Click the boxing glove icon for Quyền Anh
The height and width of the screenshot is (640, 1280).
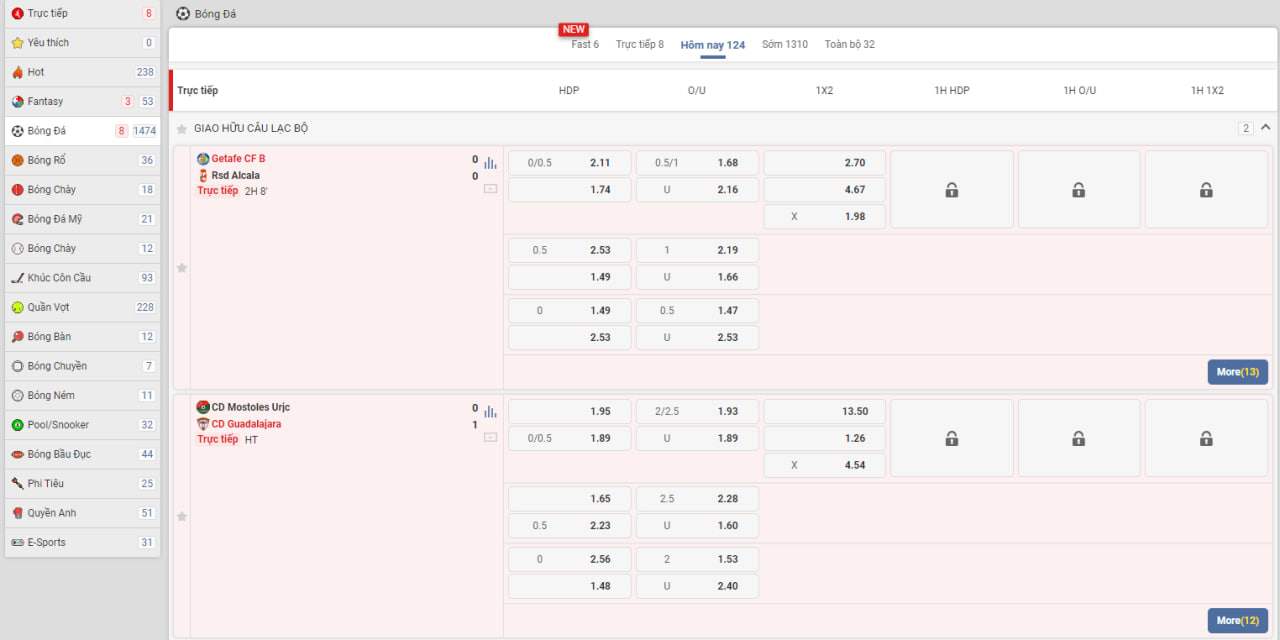point(17,513)
